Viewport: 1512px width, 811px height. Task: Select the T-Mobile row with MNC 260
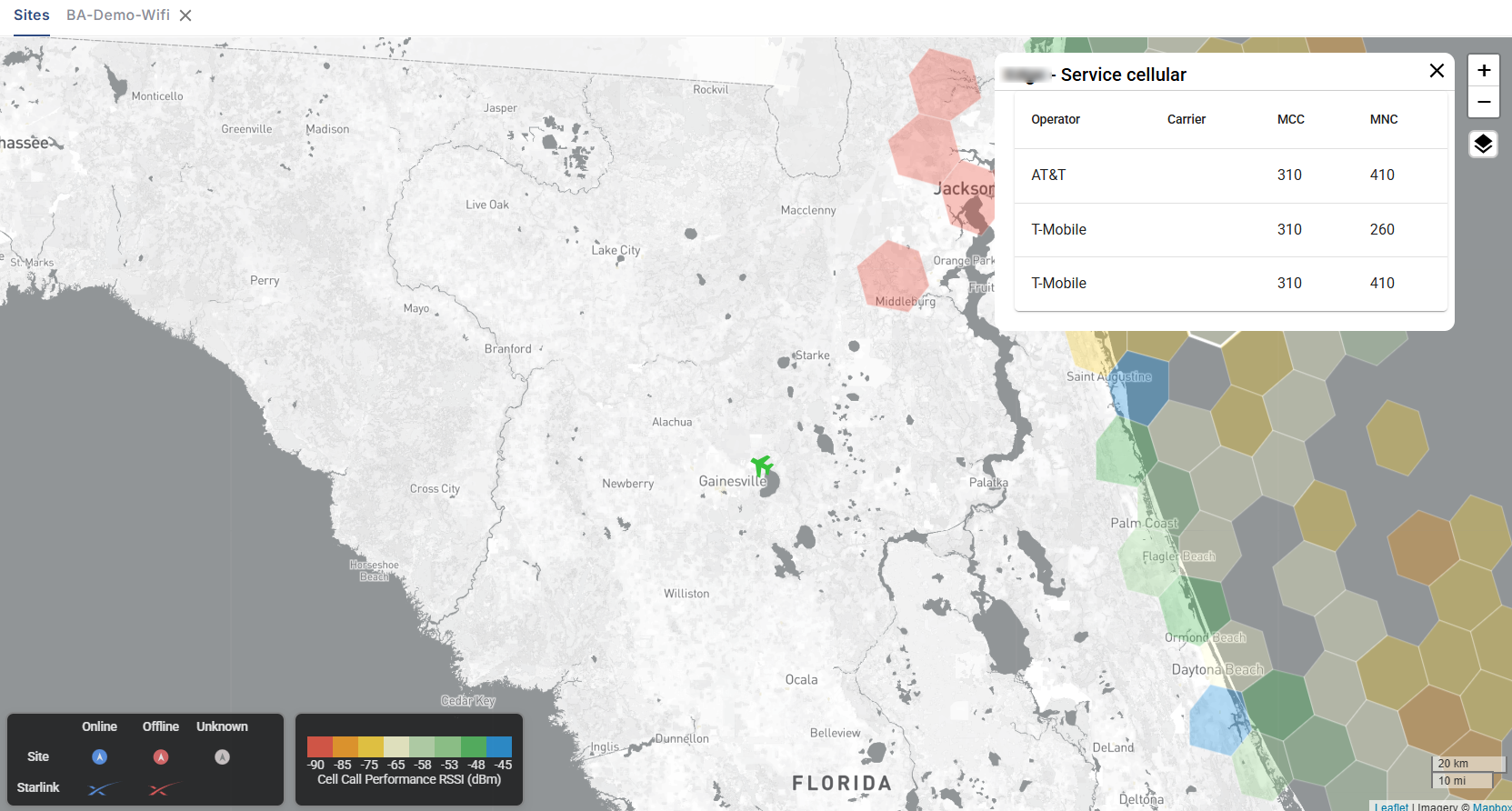1230,229
